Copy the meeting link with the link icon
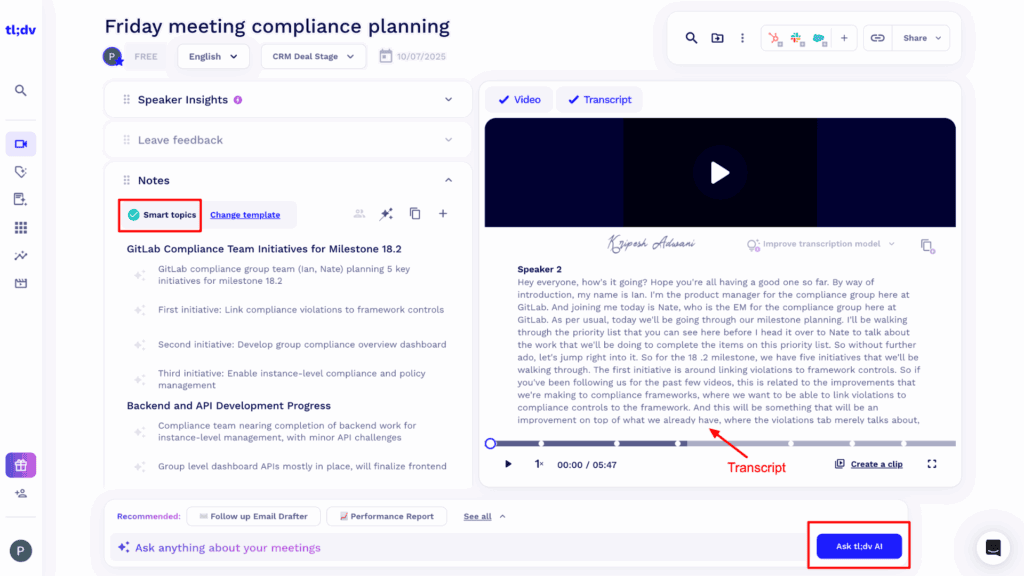This screenshot has height=576, width=1024. click(x=877, y=37)
